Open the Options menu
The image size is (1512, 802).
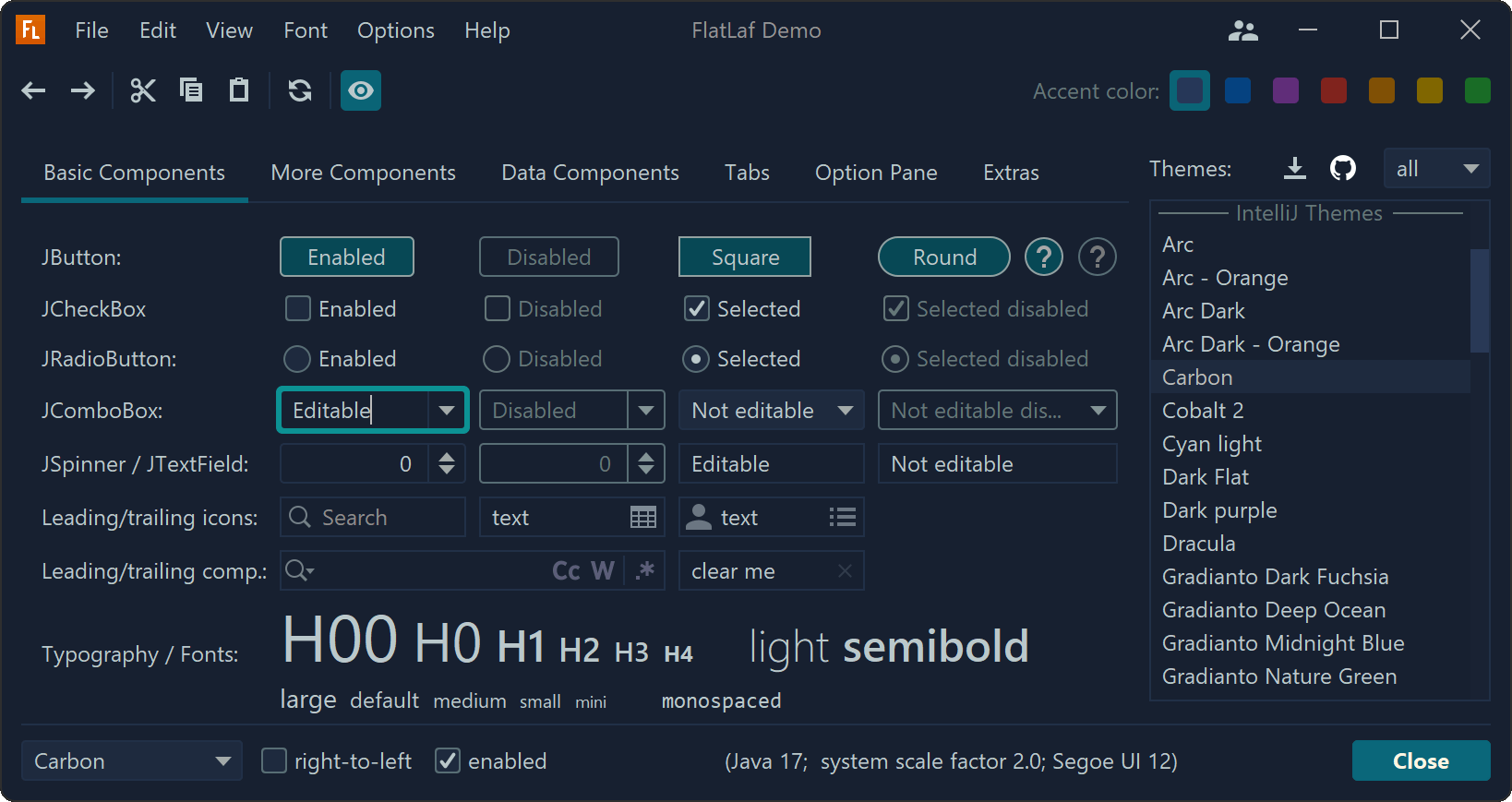coord(395,30)
